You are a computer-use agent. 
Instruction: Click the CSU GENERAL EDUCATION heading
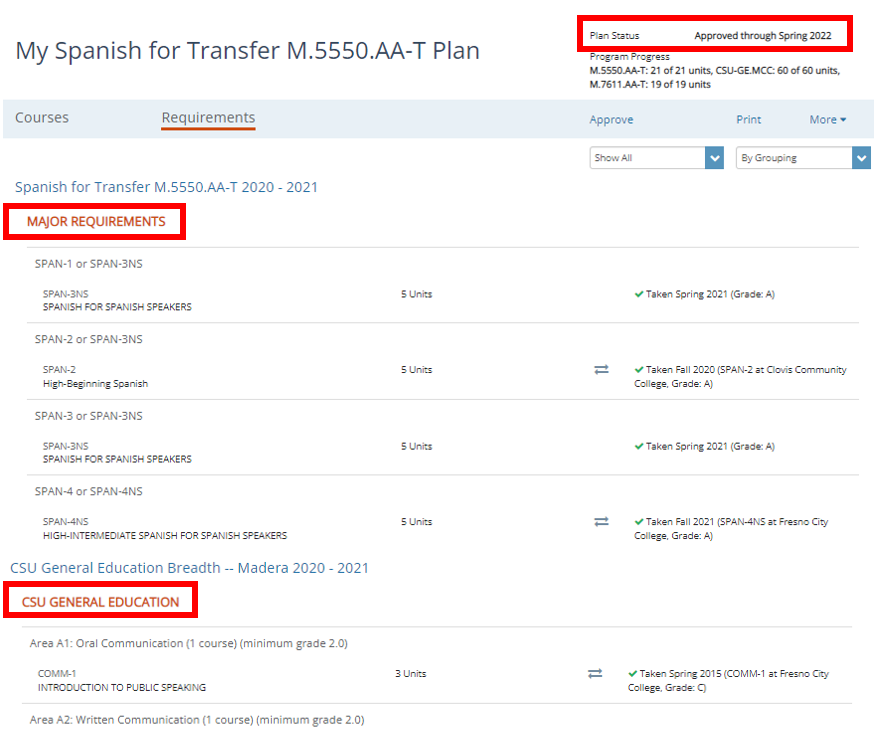(x=101, y=602)
